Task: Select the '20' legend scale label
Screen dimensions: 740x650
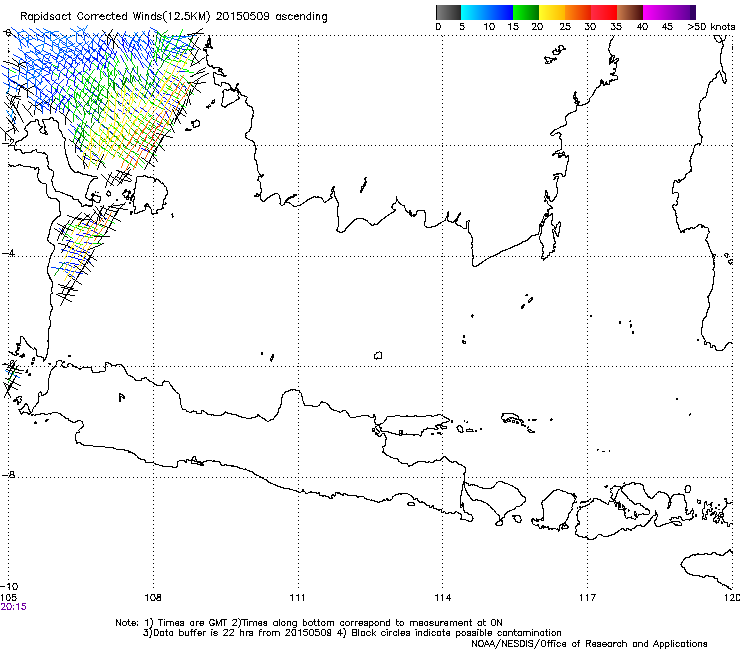Action: tap(537, 27)
